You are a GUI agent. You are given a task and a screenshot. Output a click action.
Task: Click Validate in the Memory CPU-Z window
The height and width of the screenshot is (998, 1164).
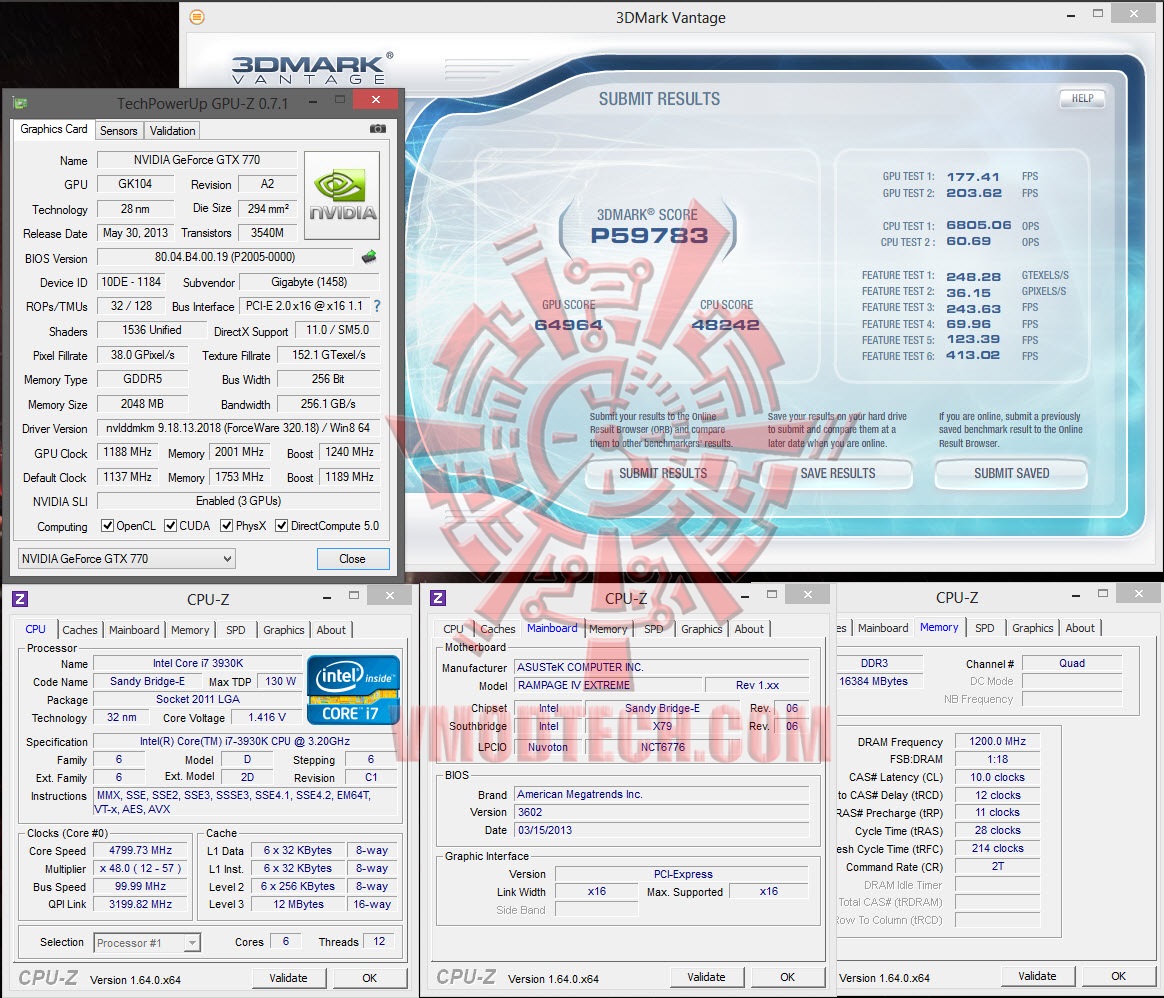[x=1037, y=976]
